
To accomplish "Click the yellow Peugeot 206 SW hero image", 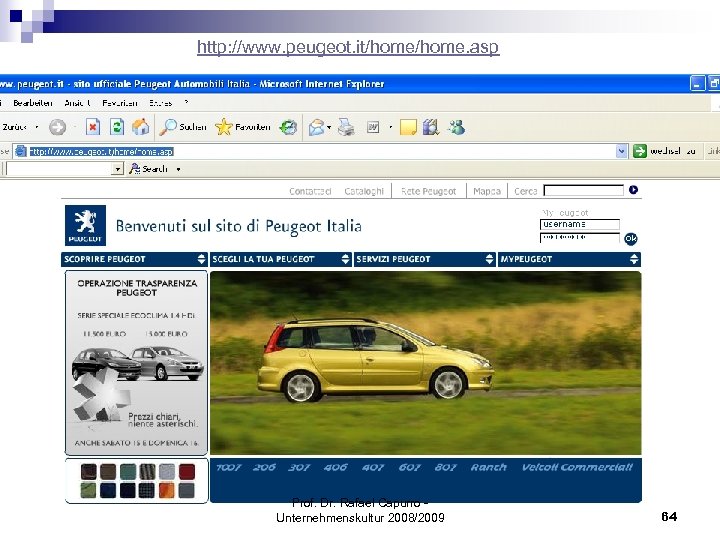I will 426,363.
